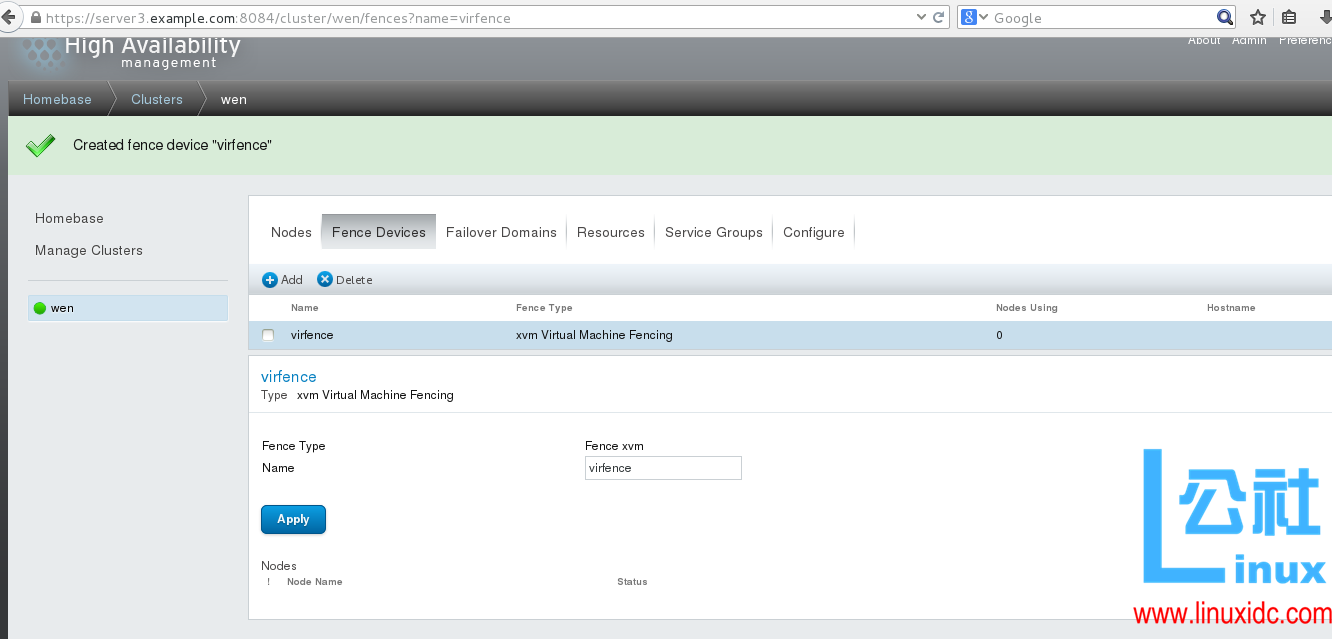
Task: Click the browser back navigation arrow
Action: tap(11, 17)
